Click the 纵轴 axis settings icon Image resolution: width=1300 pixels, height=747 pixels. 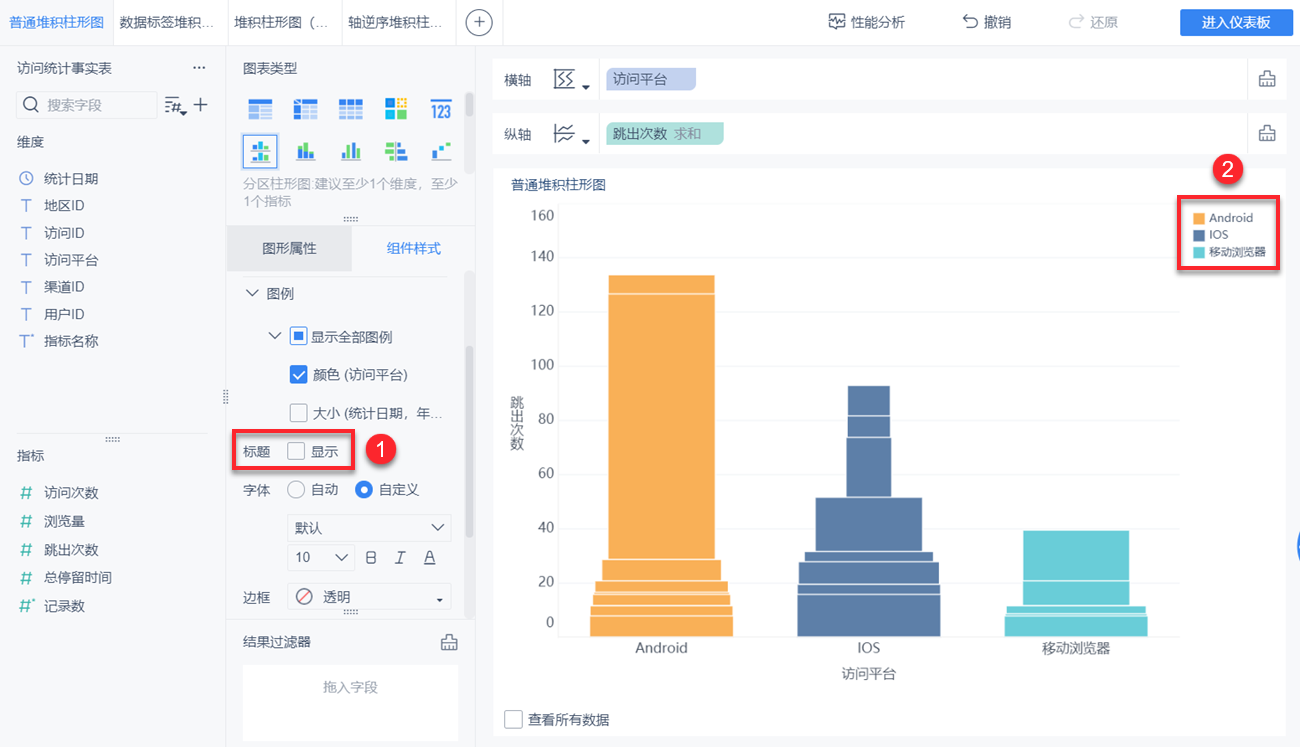[570, 134]
